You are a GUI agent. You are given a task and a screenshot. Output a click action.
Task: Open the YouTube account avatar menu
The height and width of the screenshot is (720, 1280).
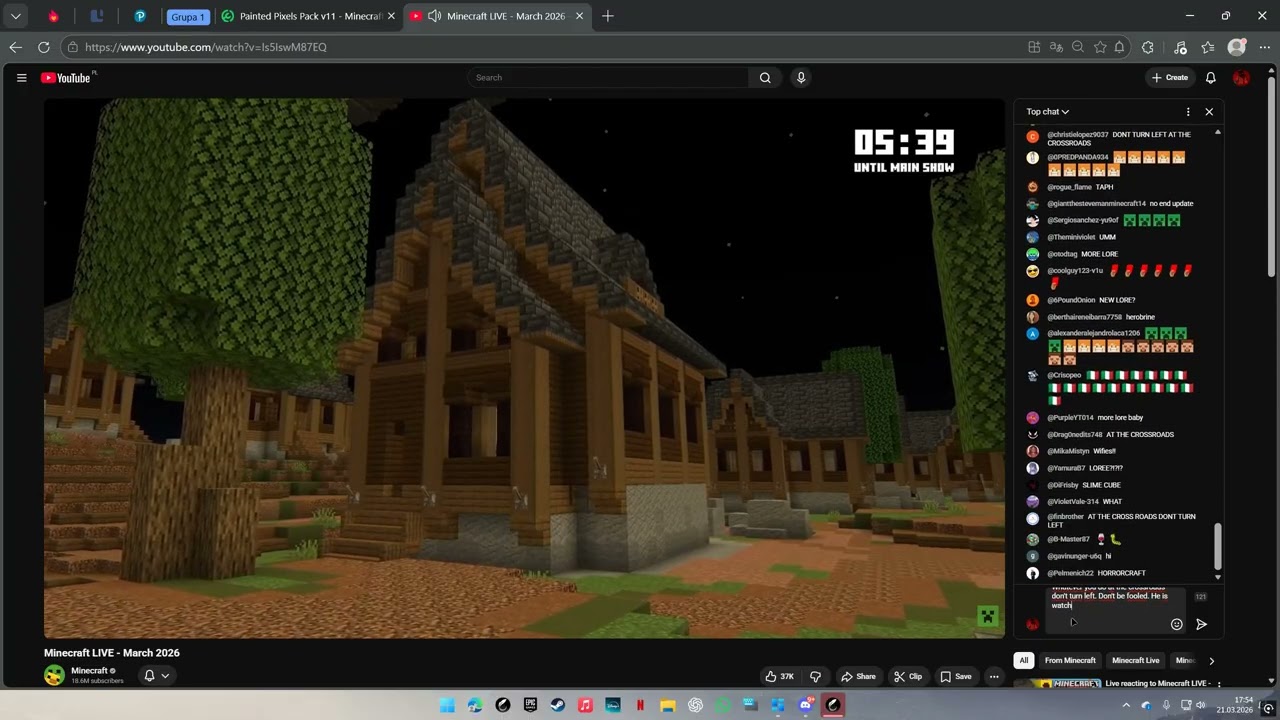pyautogui.click(x=1241, y=77)
